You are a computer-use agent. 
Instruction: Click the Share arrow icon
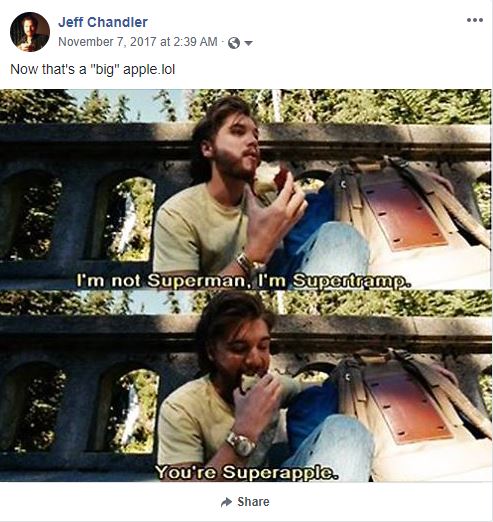coord(227,502)
